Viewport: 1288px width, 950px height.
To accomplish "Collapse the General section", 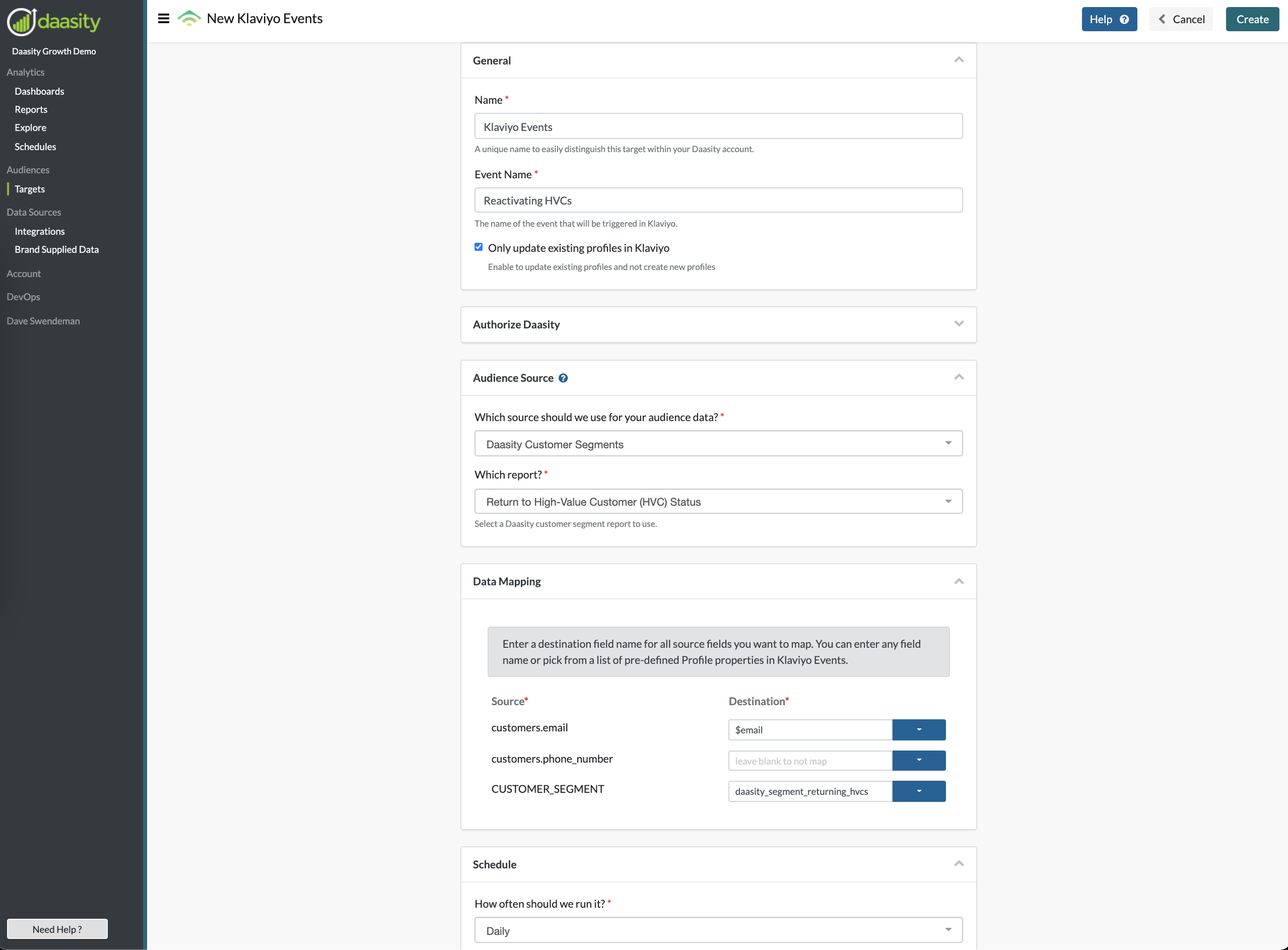I will click(x=959, y=60).
